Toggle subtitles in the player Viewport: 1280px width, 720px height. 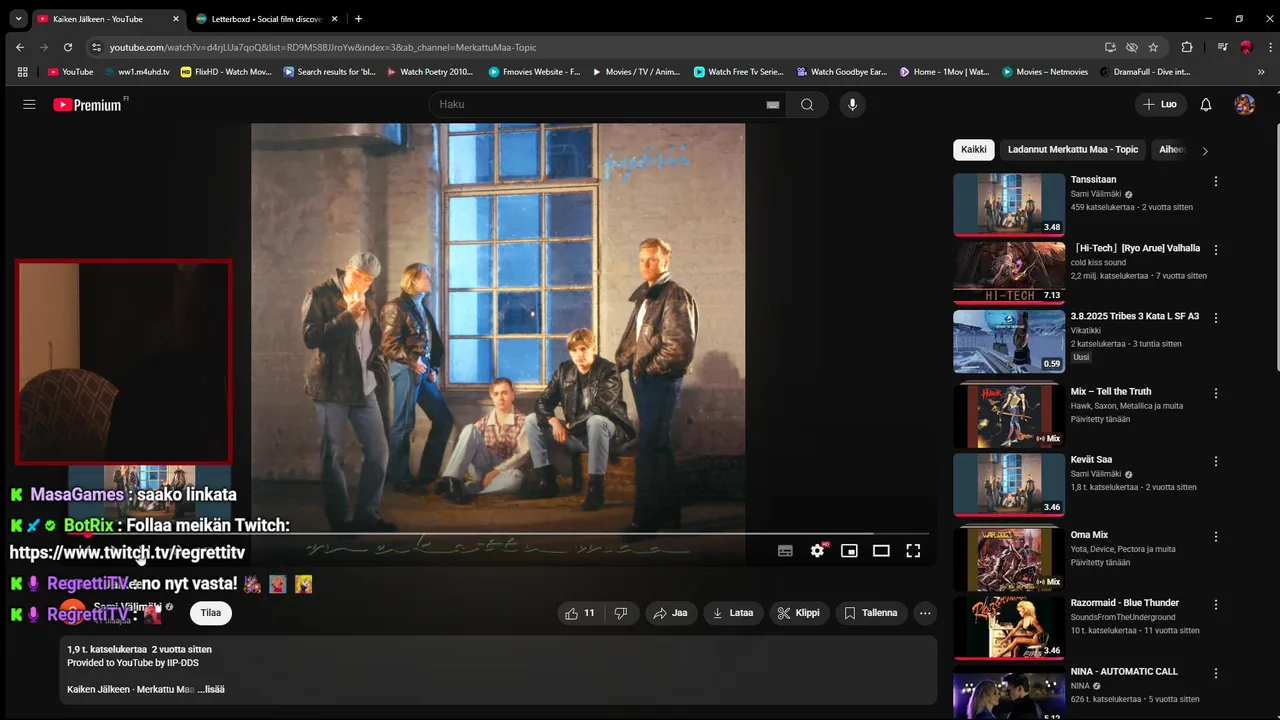tap(785, 551)
